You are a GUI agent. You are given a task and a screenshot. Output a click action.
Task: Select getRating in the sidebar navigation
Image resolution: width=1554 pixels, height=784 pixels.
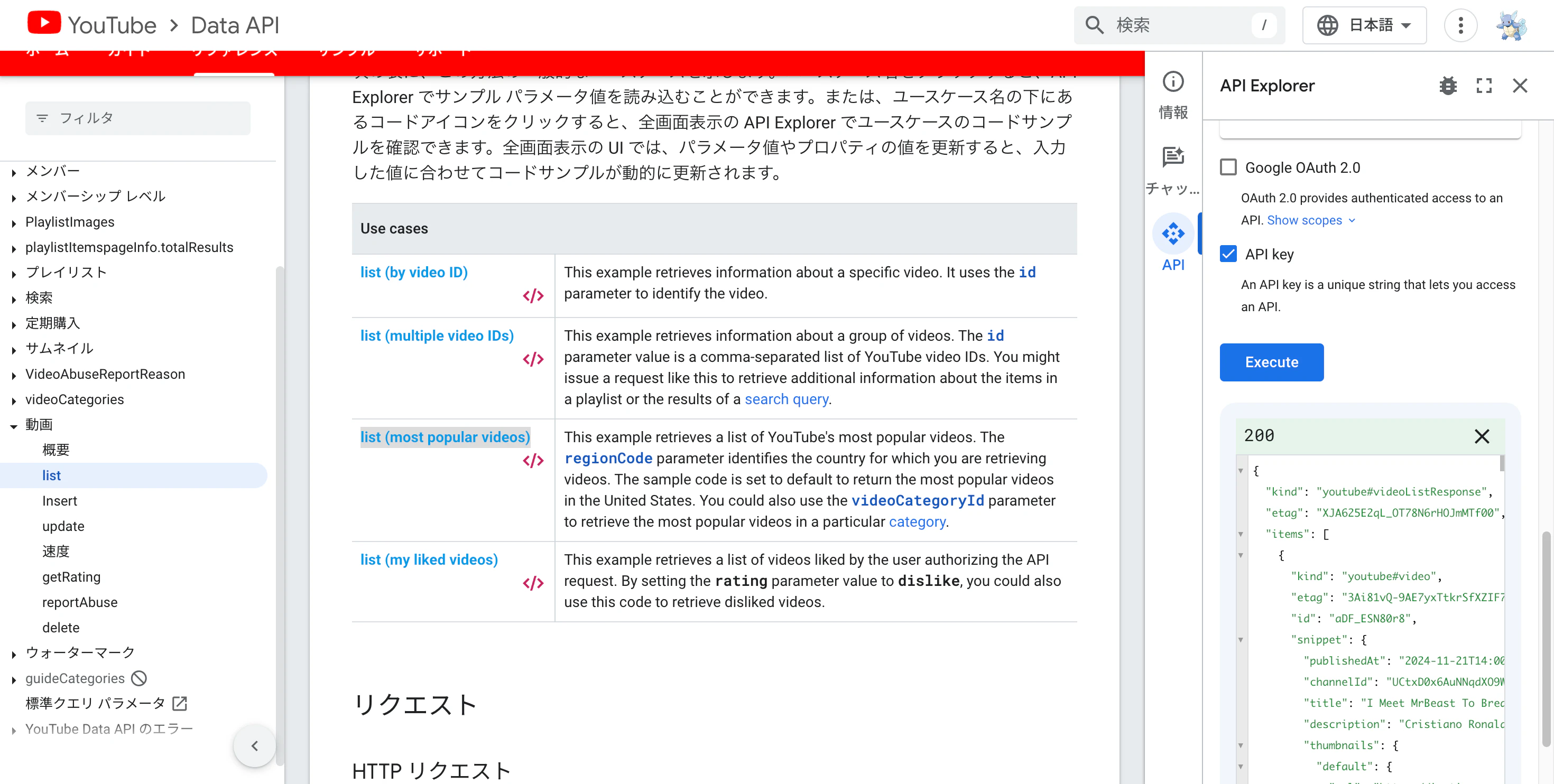click(71, 577)
